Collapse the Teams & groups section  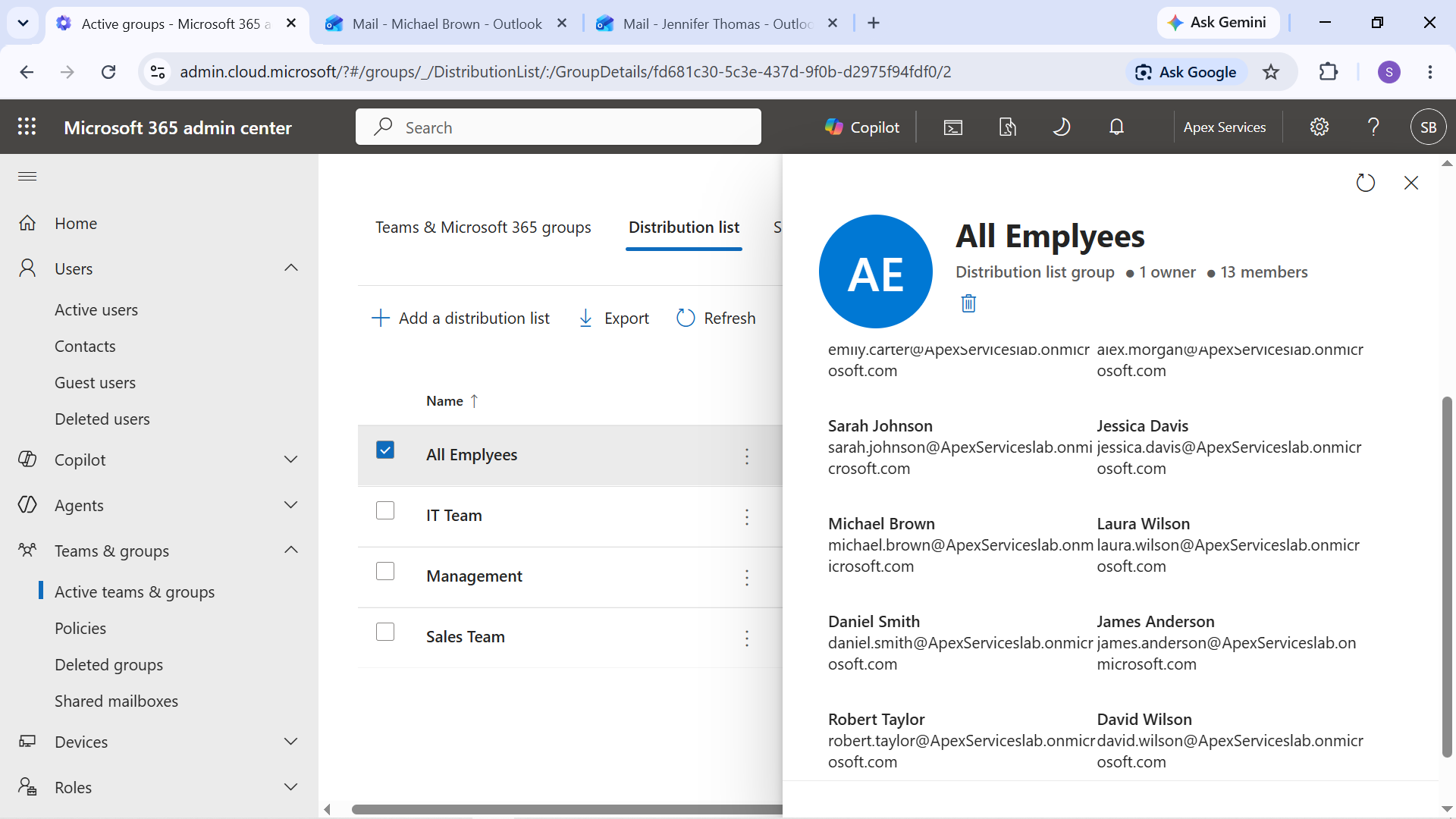(x=291, y=550)
